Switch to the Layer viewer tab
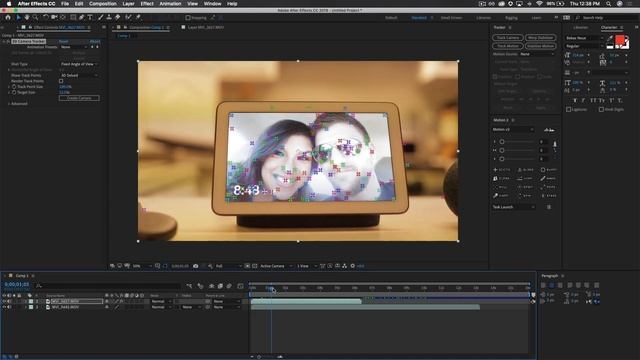Viewport: 640px width, 360px height. 205,27
